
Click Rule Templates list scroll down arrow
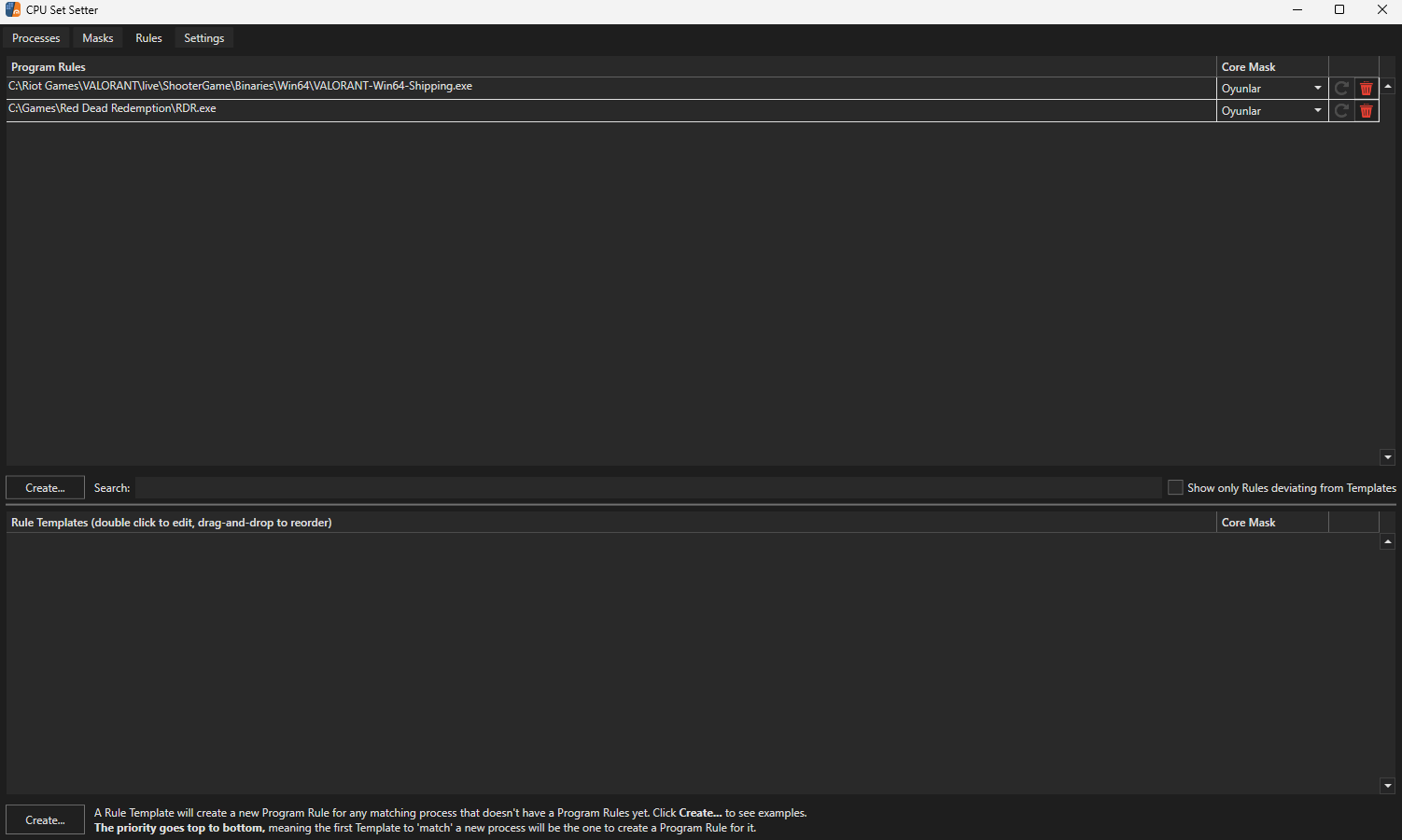1388,786
